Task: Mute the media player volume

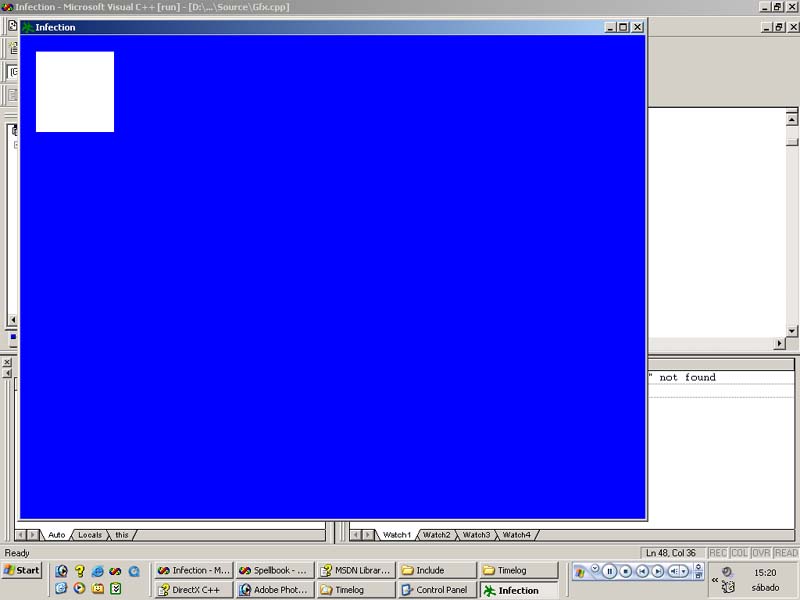Action: coord(674,571)
